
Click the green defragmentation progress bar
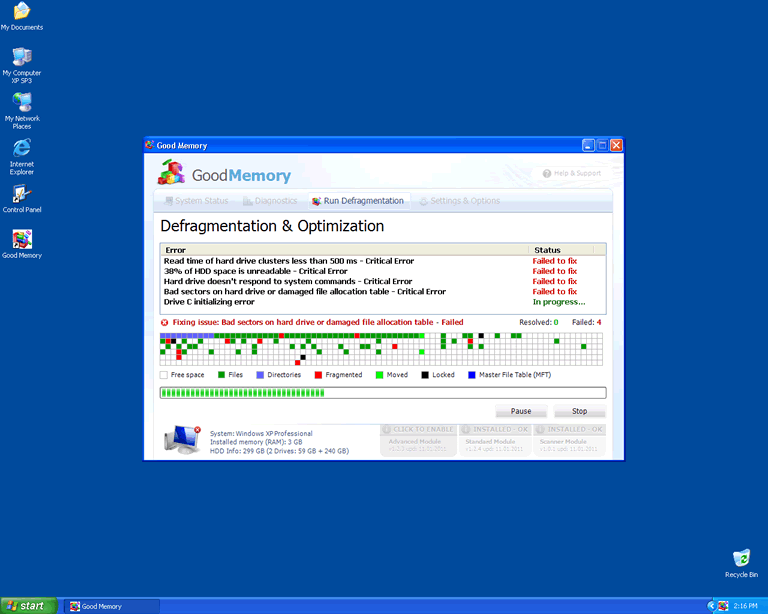point(383,393)
